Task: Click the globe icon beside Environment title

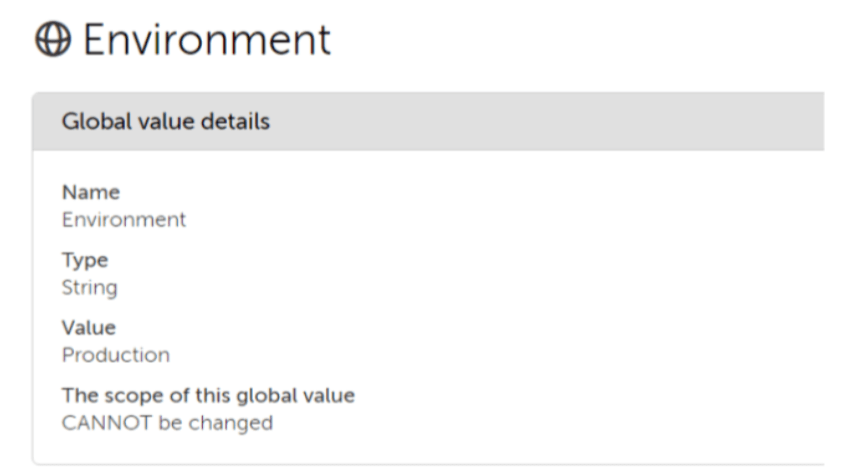Action: pyautogui.click(x=53, y=39)
